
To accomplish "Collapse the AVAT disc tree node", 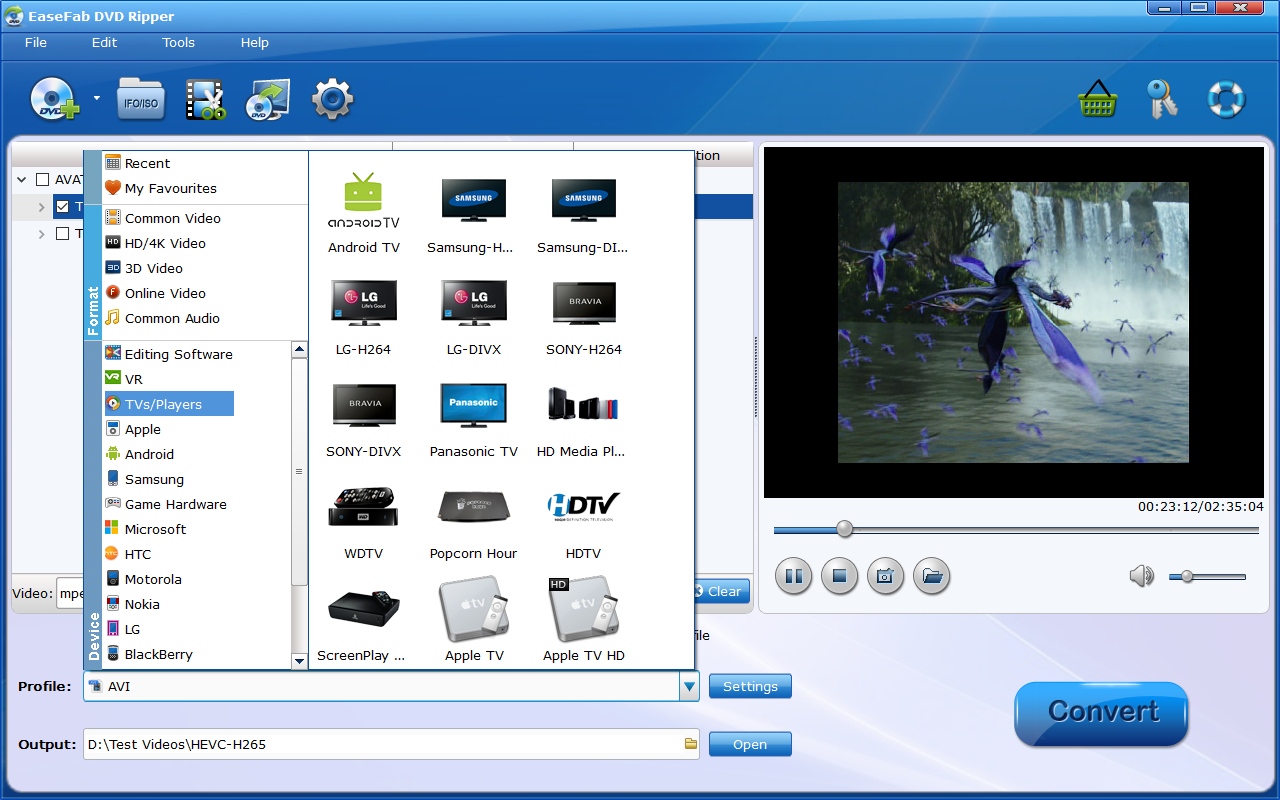I will coord(21,180).
